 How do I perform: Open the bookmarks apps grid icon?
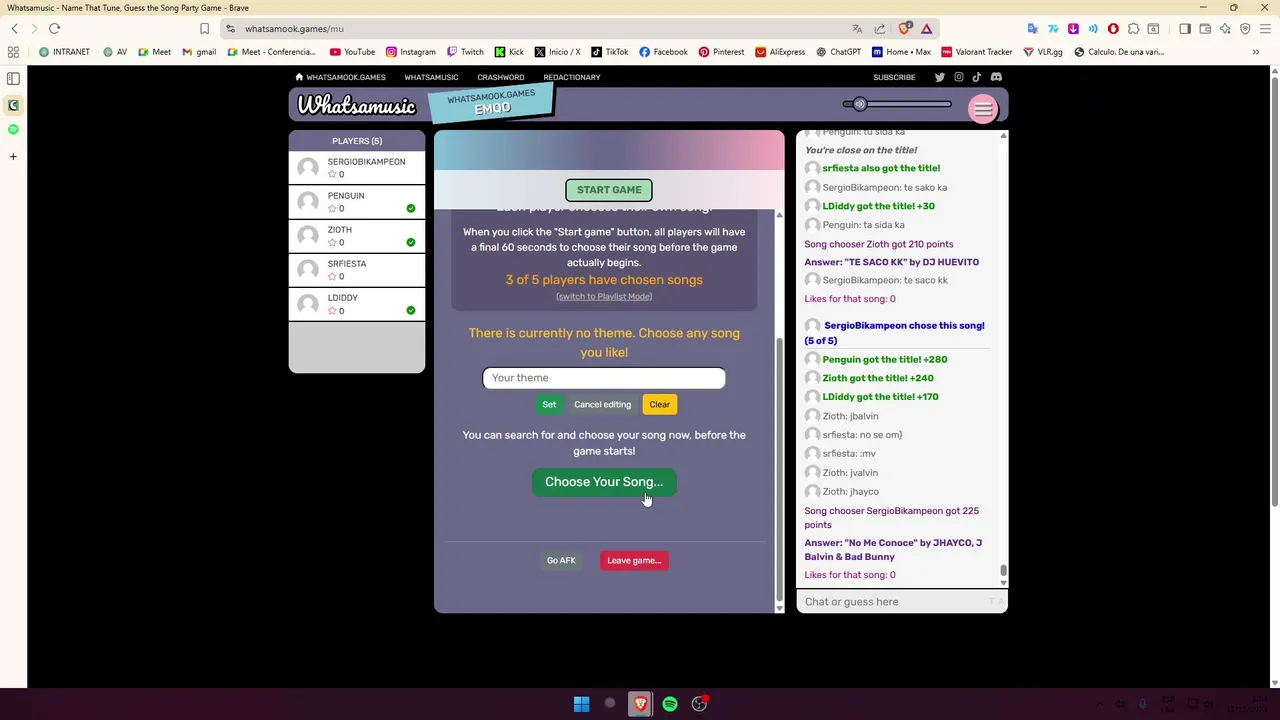[13, 52]
